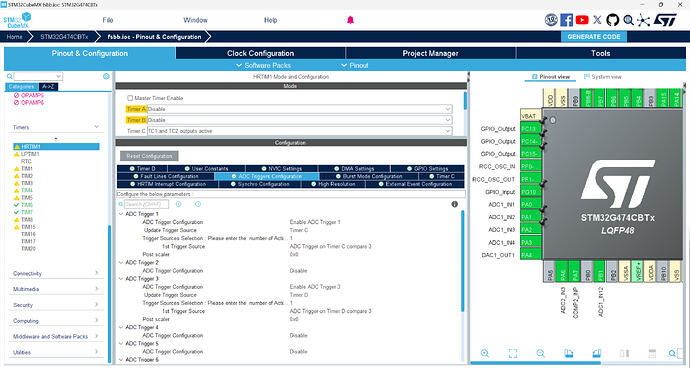Viewport: 690px width, 368px height.
Task: Open the NVIC Settings tab
Action: click(x=282, y=169)
